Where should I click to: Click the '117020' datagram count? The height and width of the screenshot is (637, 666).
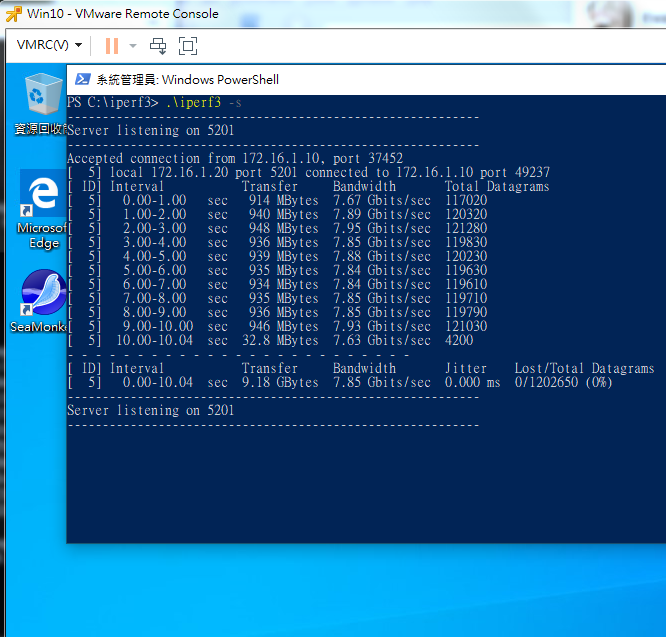(466, 200)
